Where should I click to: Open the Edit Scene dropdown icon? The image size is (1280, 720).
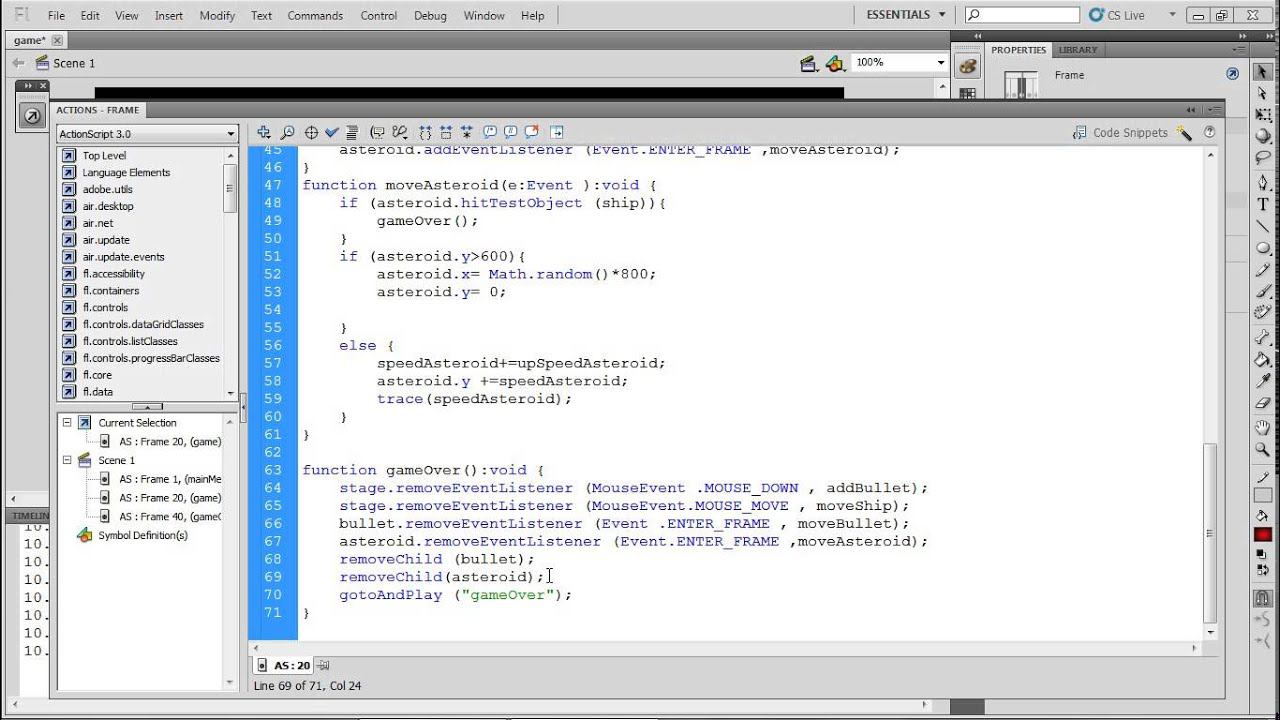coord(809,63)
